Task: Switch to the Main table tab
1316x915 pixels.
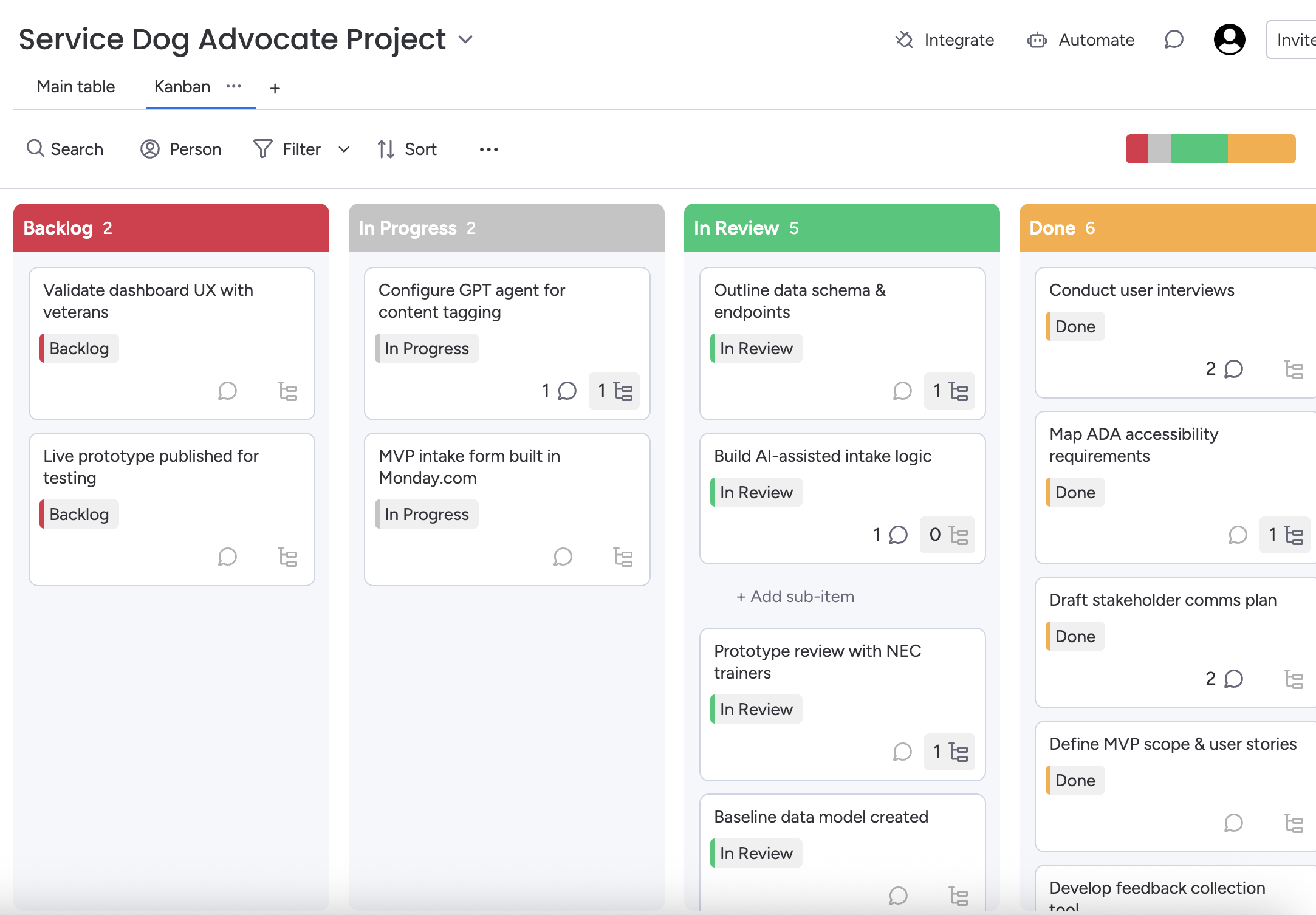Action: 76,87
